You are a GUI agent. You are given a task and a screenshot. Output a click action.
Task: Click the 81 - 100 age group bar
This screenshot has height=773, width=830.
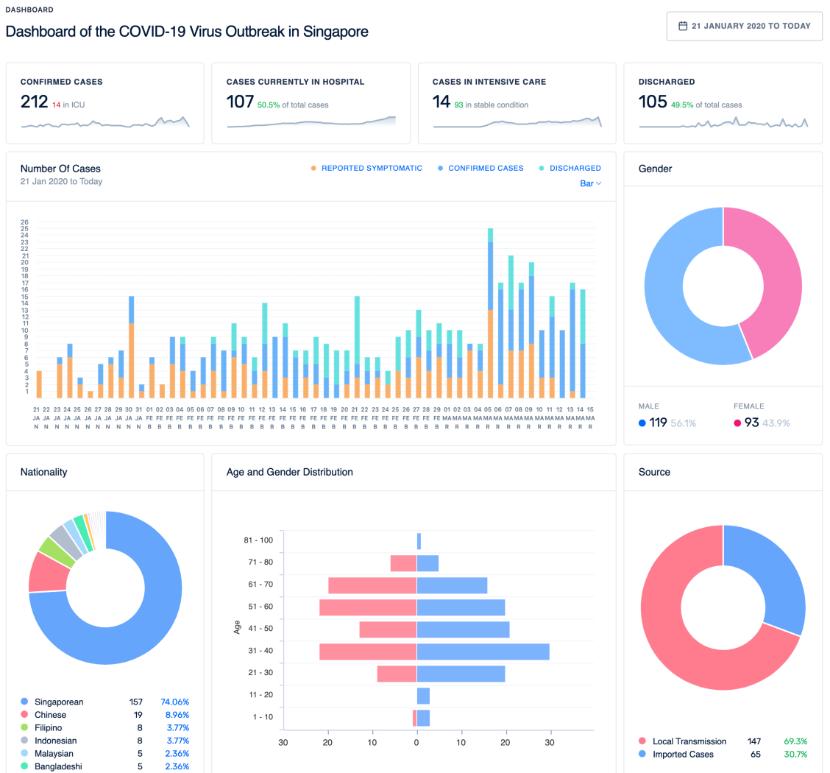(x=419, y=540)
